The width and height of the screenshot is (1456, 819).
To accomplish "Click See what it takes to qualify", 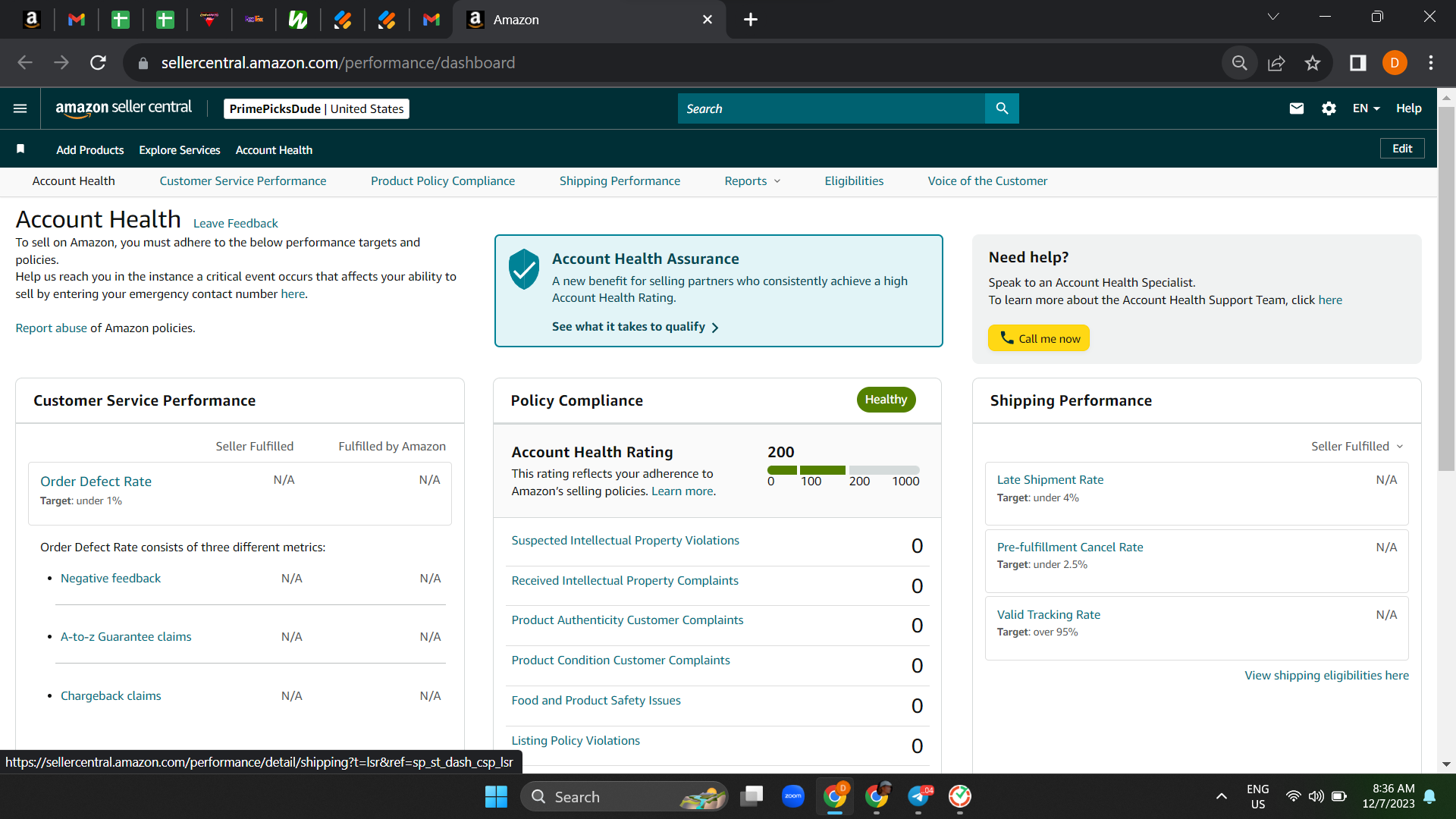I will pyautogui.click(x=635, y=327).
